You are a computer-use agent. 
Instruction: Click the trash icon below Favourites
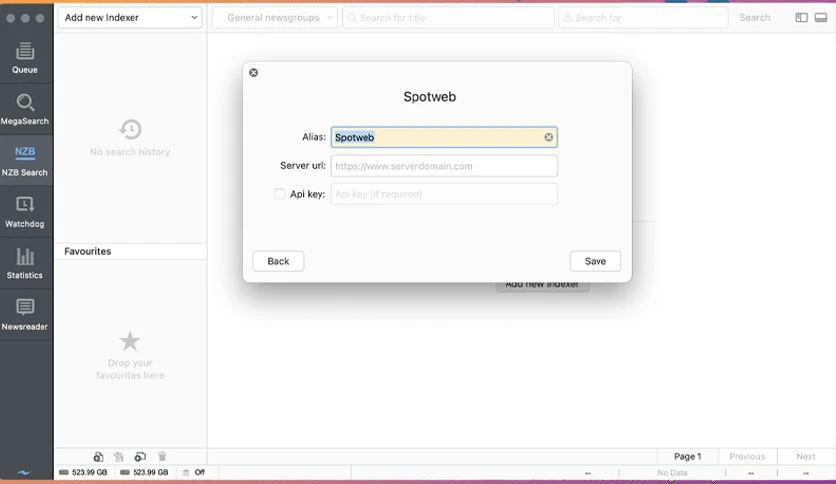(x=162, y=456)
